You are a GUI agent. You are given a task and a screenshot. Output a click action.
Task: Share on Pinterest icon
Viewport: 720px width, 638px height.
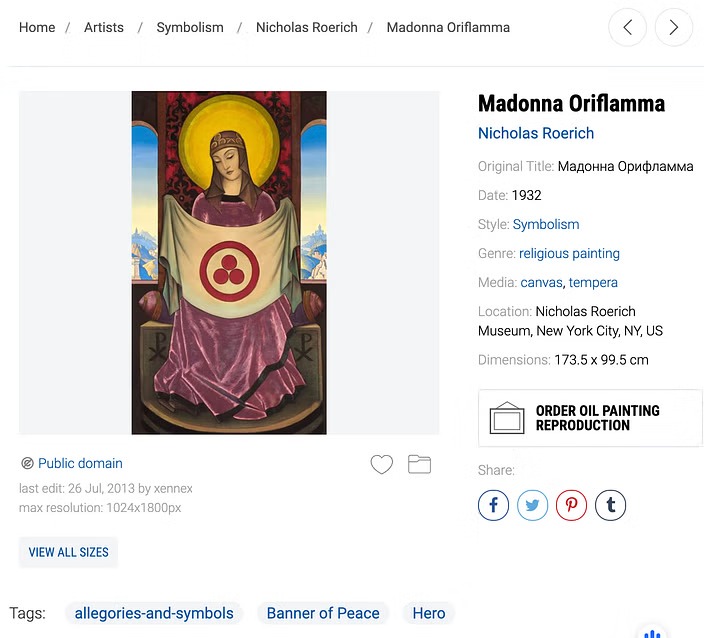(571, 505)
